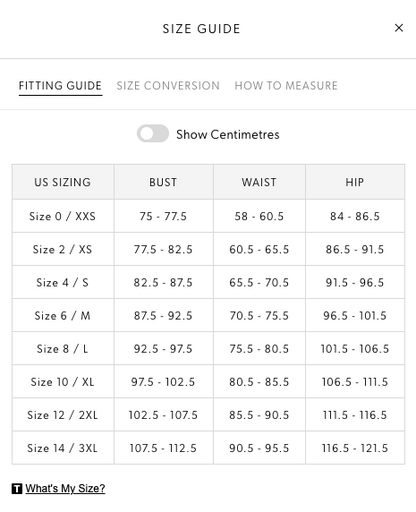
Task: Select the Size 0 / XXS row label
Action: [x=63, y=216]
